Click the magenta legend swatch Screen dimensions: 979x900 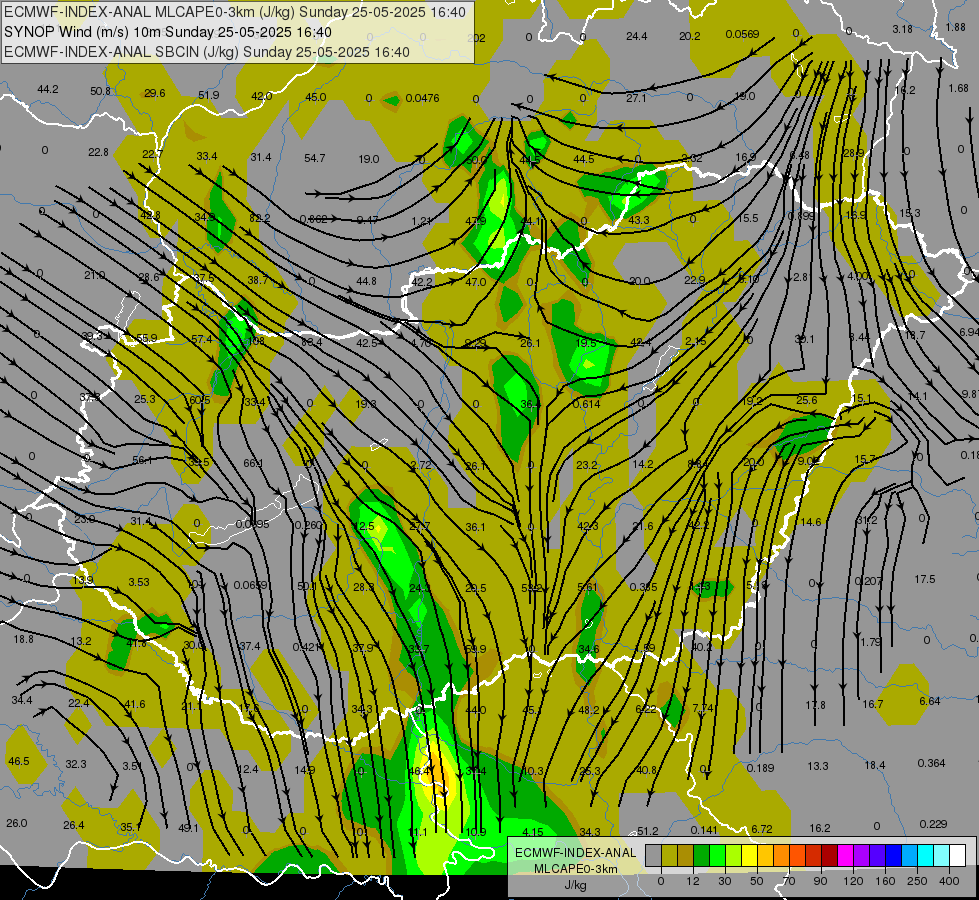[846, 855]
